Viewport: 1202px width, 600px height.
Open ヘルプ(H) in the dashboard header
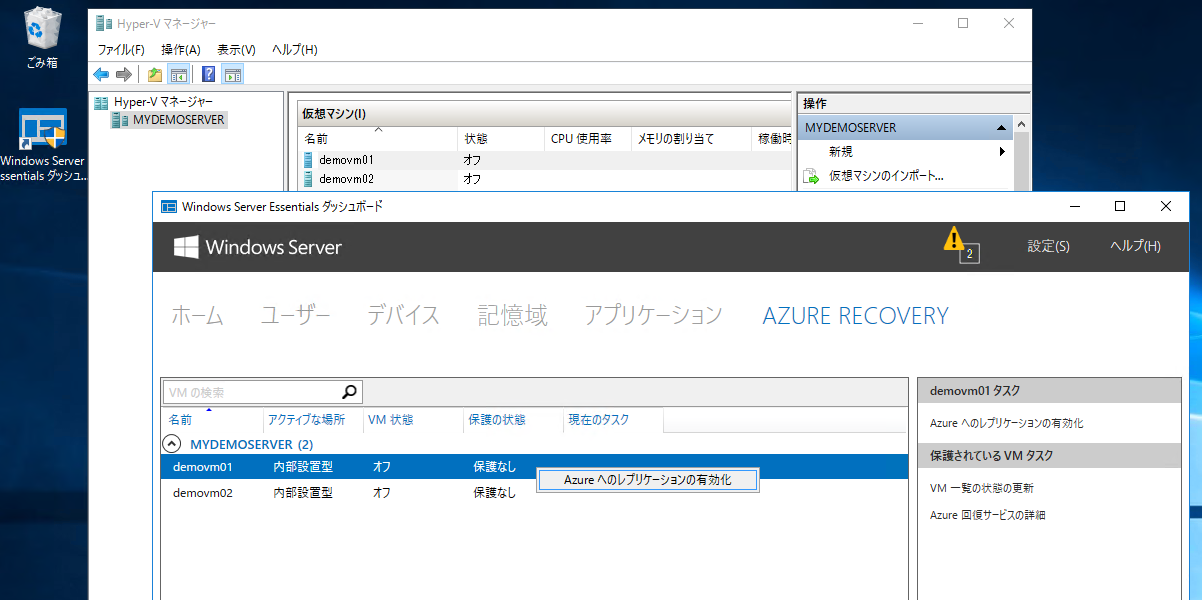click(x=1135, y=246)
